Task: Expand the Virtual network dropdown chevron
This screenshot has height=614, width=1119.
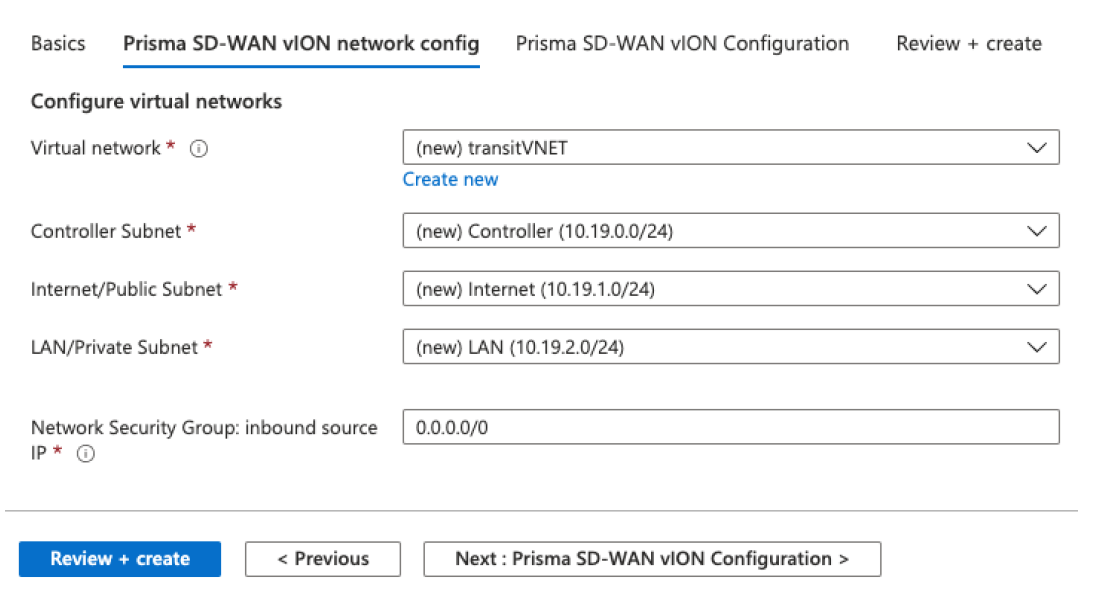Action: pos(1036,148)
